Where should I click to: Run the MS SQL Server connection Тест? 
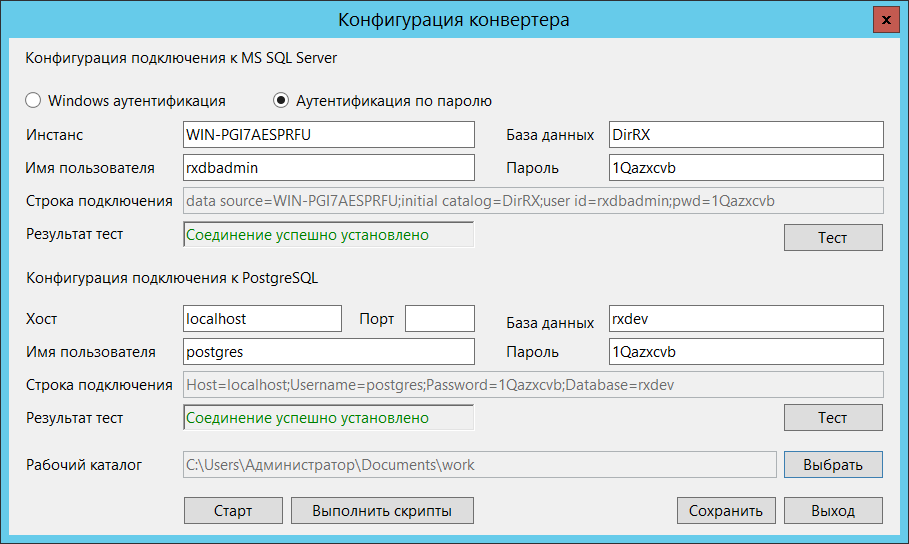point(833,238)
